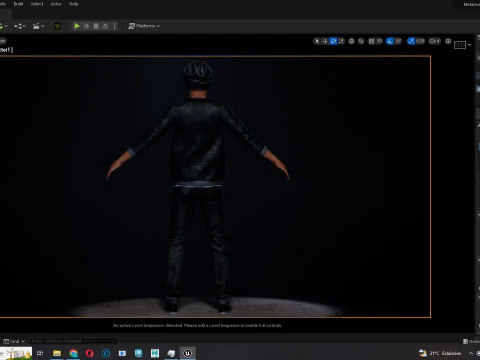Click the blue circular C app taskbar icon
The image size is (480, 360).
click(106, 353)
